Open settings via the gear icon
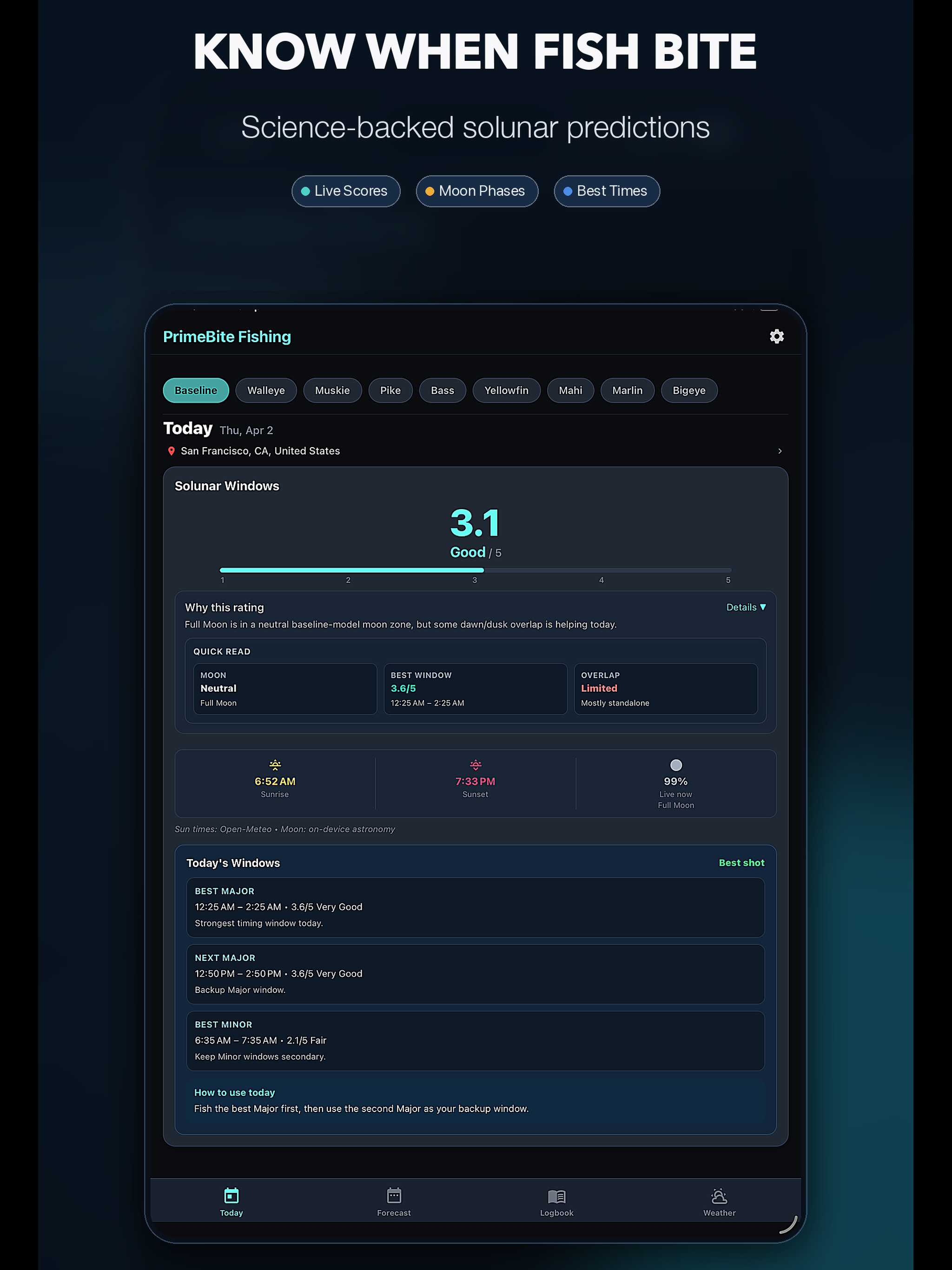 (776, 337)
